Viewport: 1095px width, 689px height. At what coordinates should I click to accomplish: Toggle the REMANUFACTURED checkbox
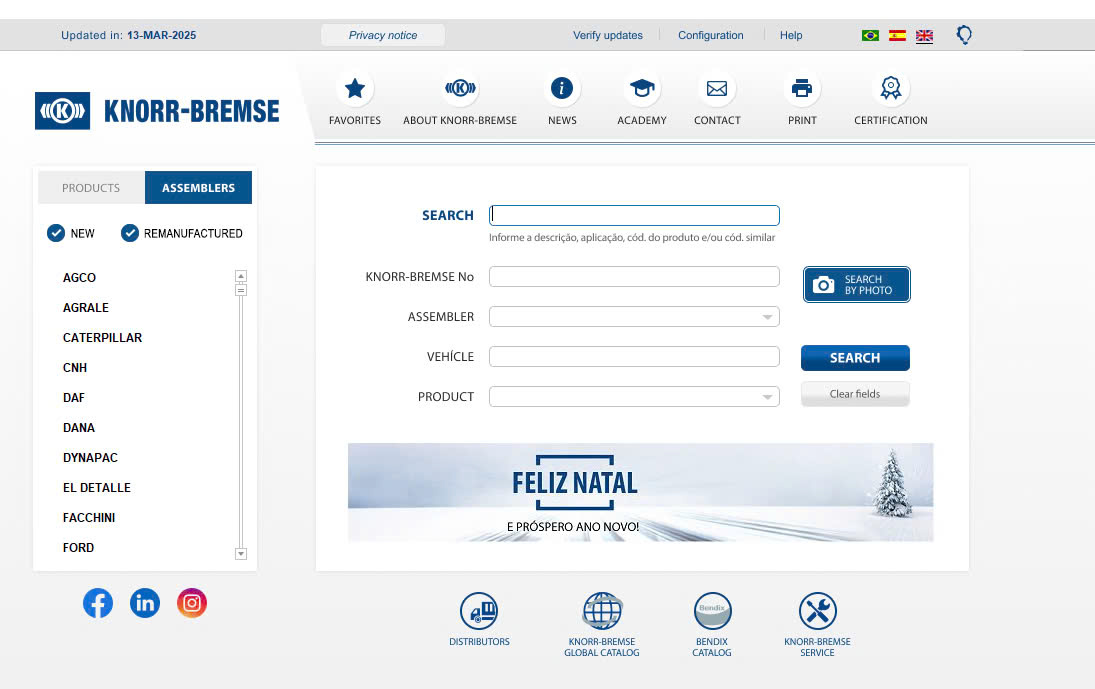[x=130, y=233]
